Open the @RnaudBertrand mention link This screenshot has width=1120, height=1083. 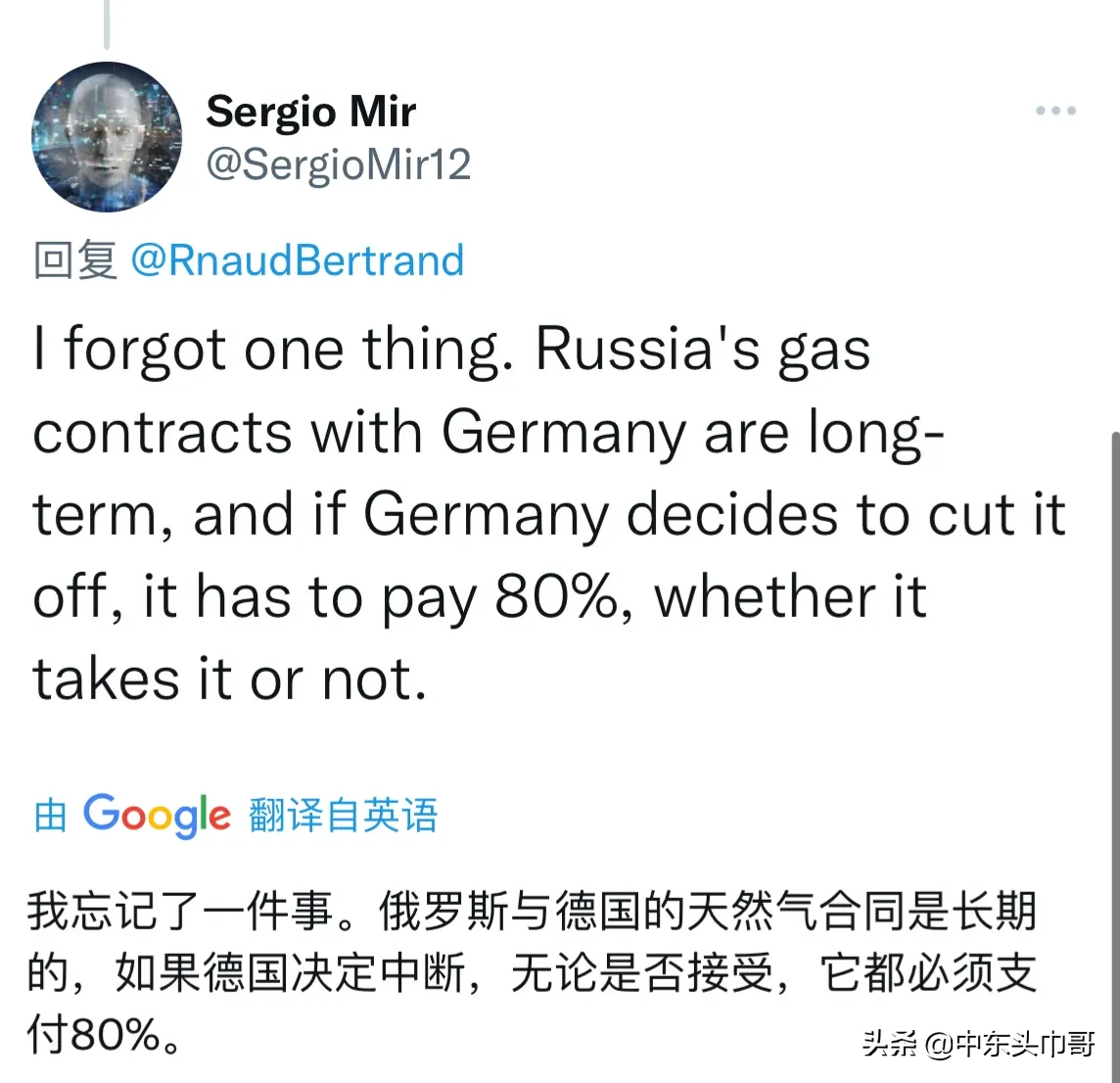tap(297, 260)
